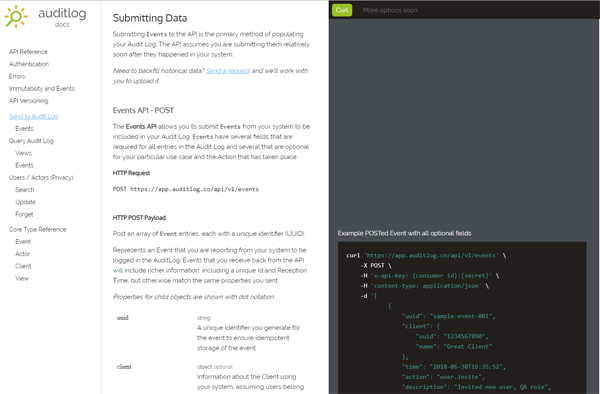The width and height of the screenshot is (600, 394).
Task: Go to Core Type Reference section
Action: pyautogui.click(x=38, y=230)
